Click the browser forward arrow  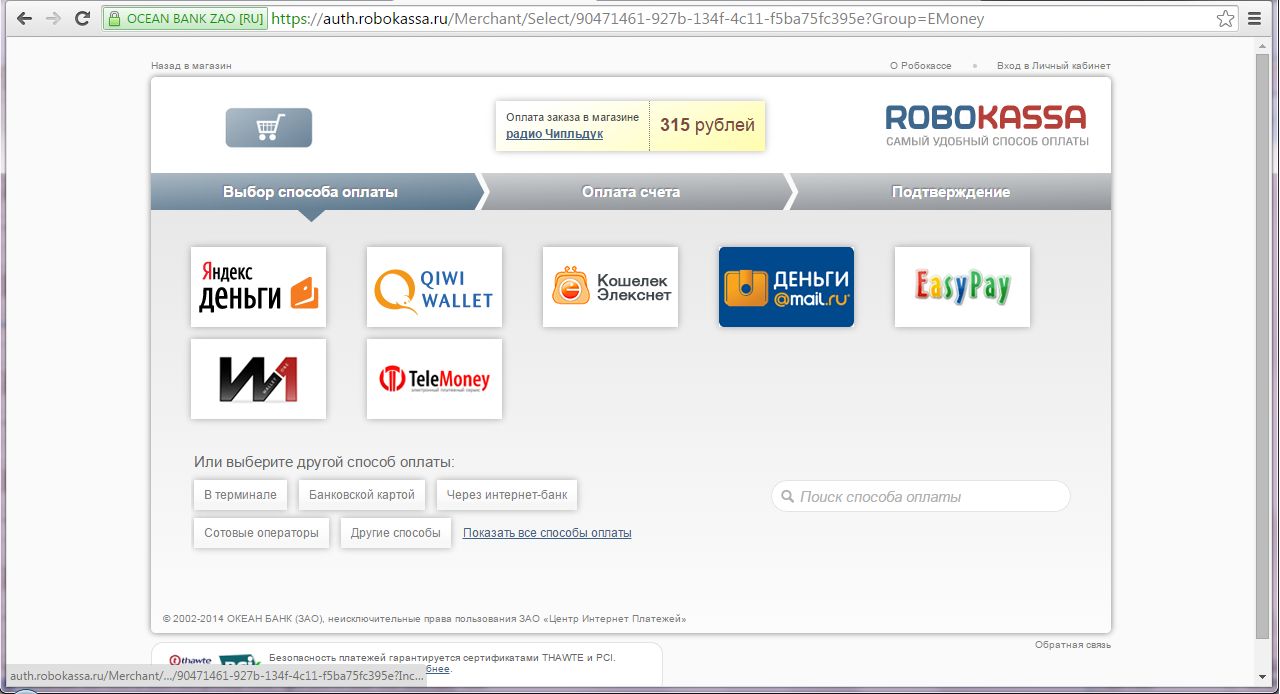[x=53, y=18]
